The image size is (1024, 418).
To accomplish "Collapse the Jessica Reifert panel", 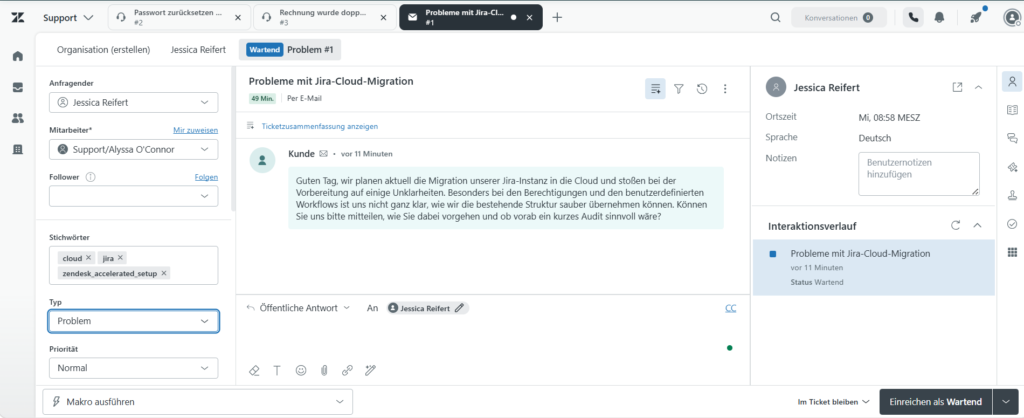I will 978,87.
